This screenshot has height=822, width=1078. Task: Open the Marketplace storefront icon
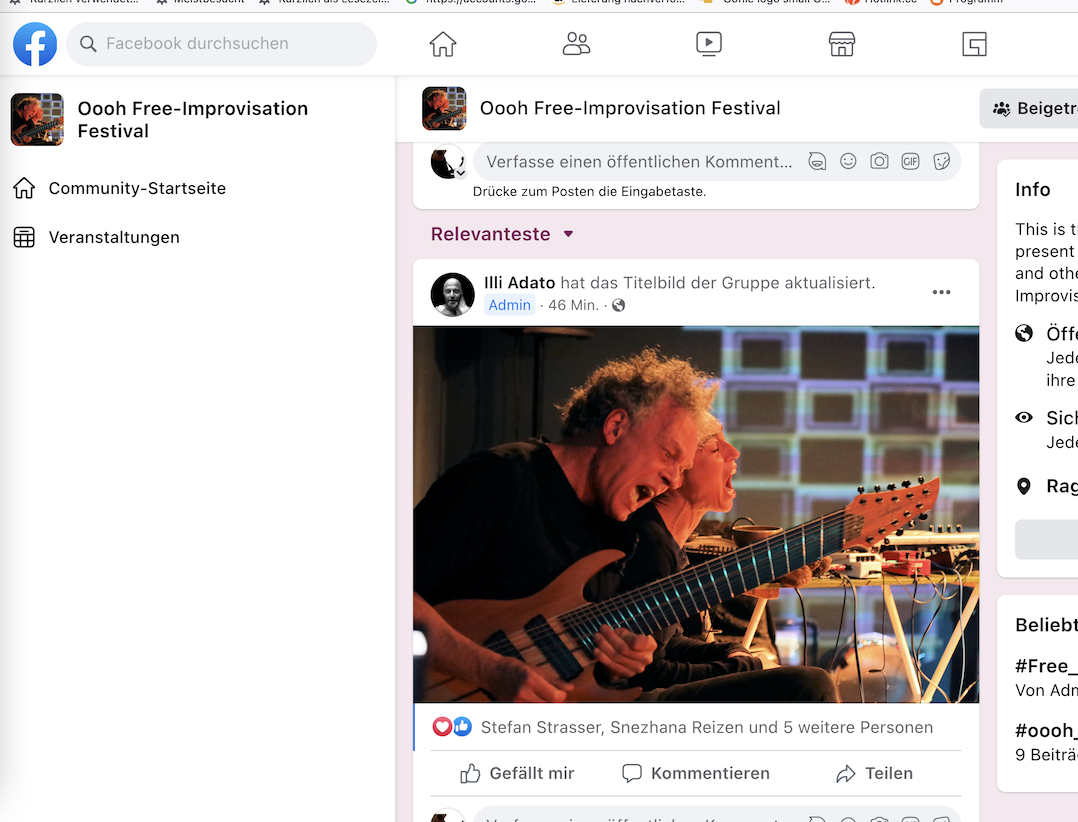click(842, 44)
